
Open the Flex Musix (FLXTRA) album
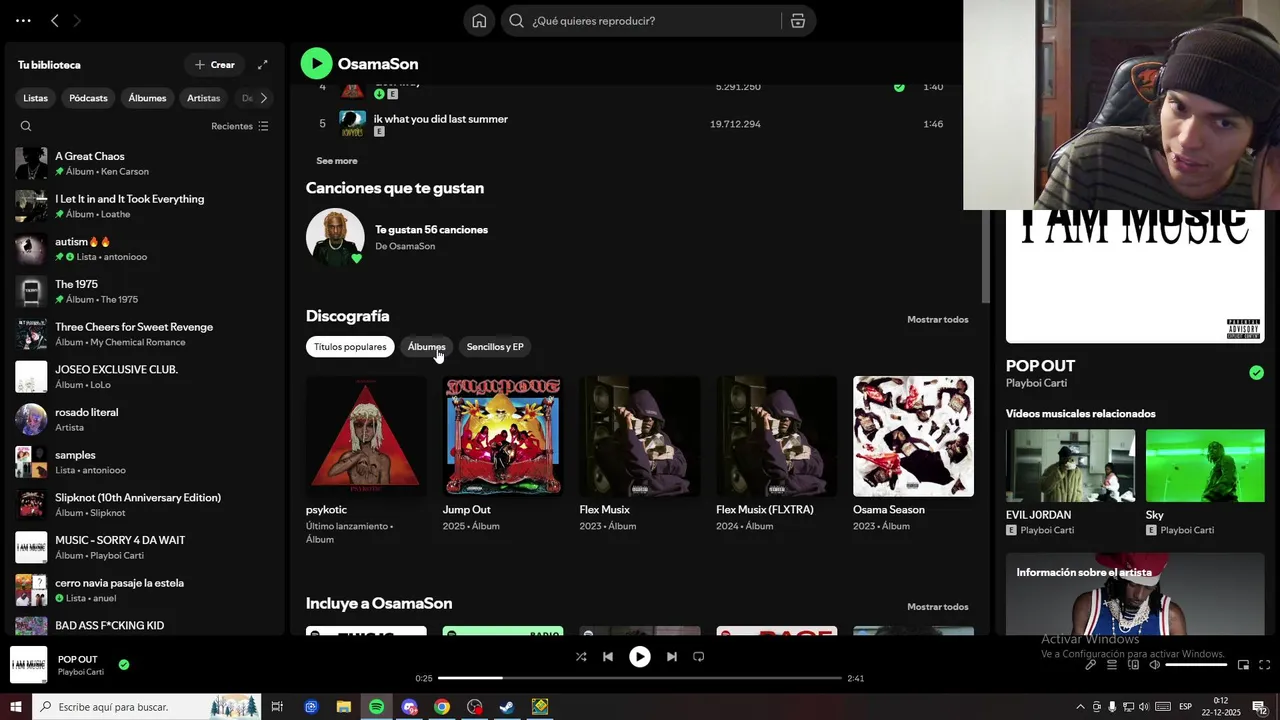coord(777,455)
